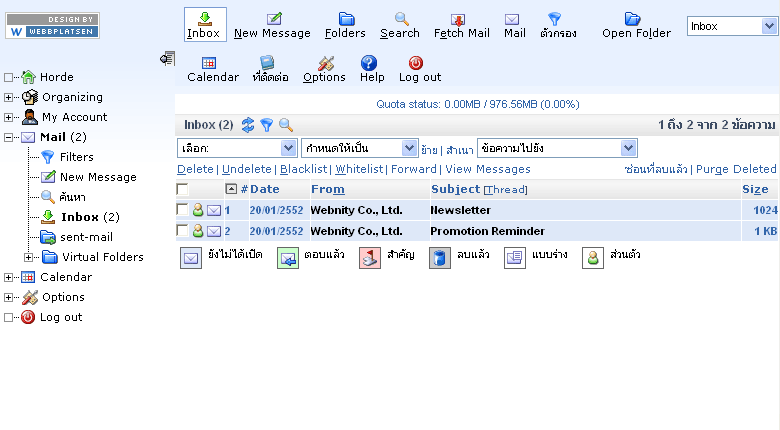Open the Newsletter message subject
Screen dimensions: 780x430
[x=460, y=211]
